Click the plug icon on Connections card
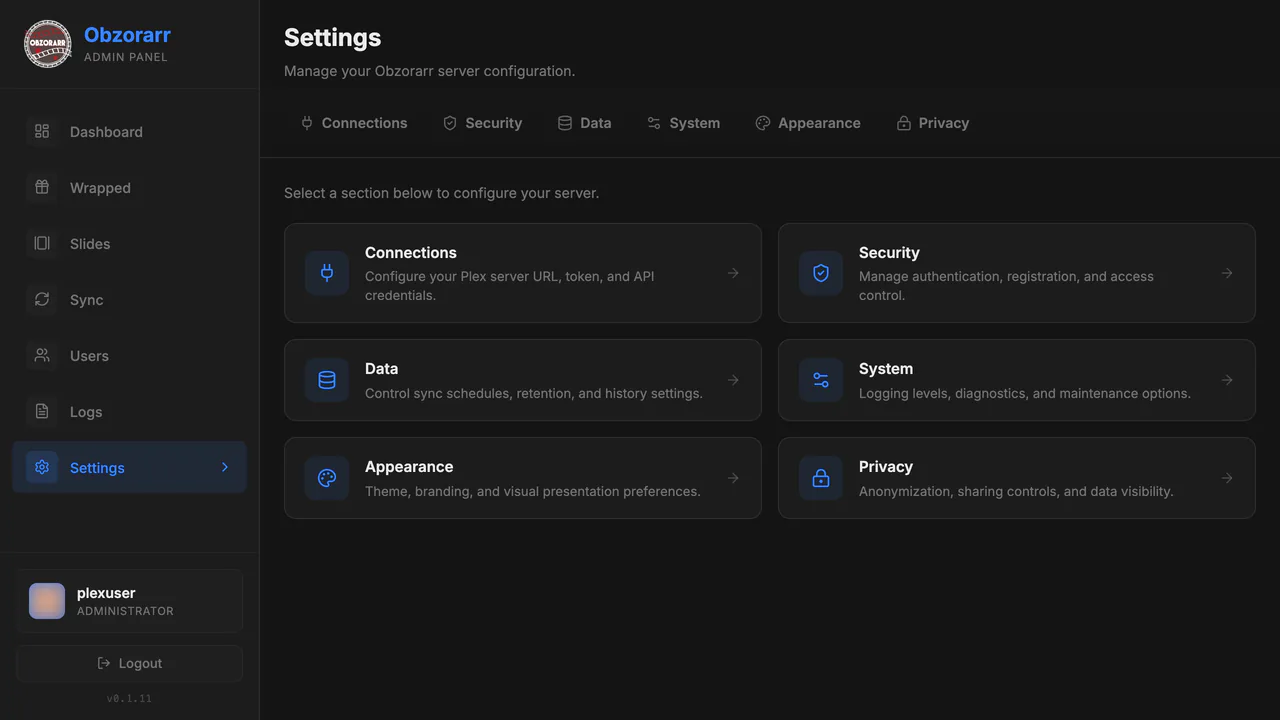This screenshot has width=1280, height=720. pyautogui.click(x=327, y=273)
